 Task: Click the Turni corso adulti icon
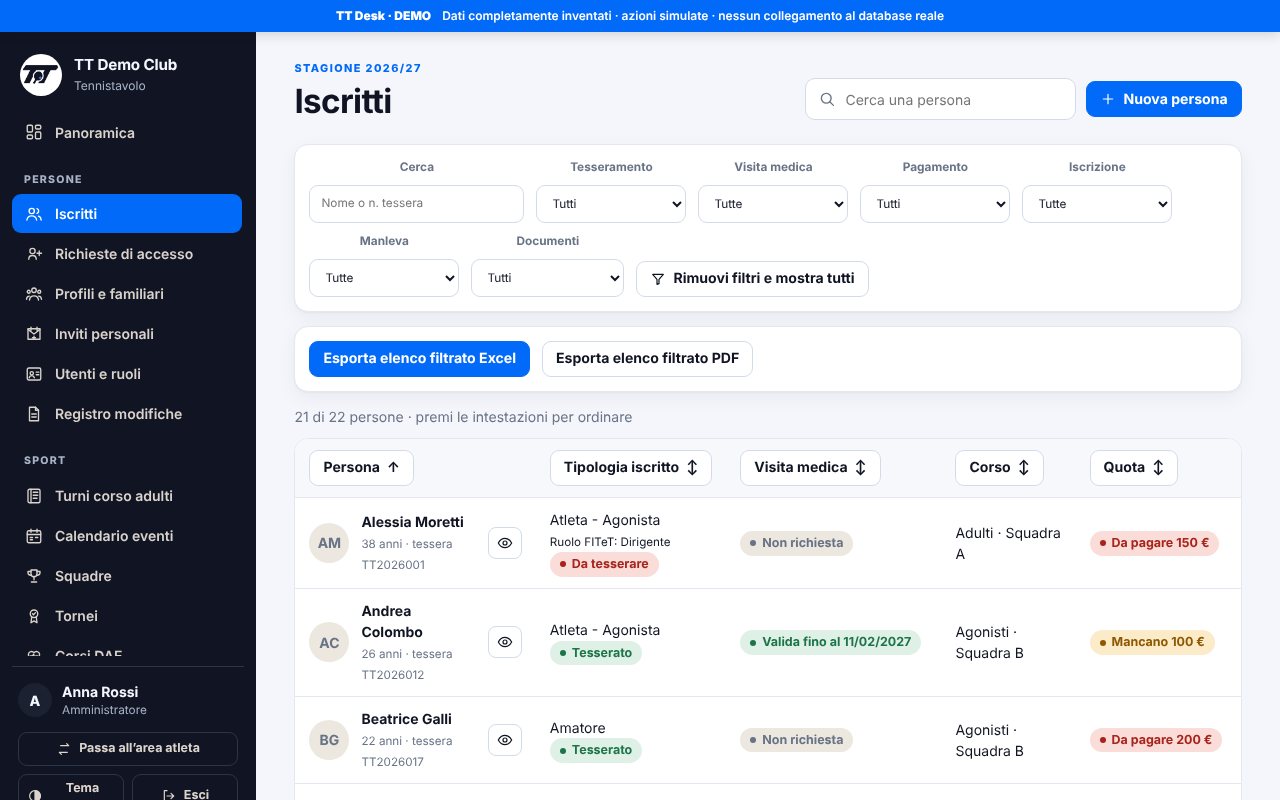[x=34, y=496]
